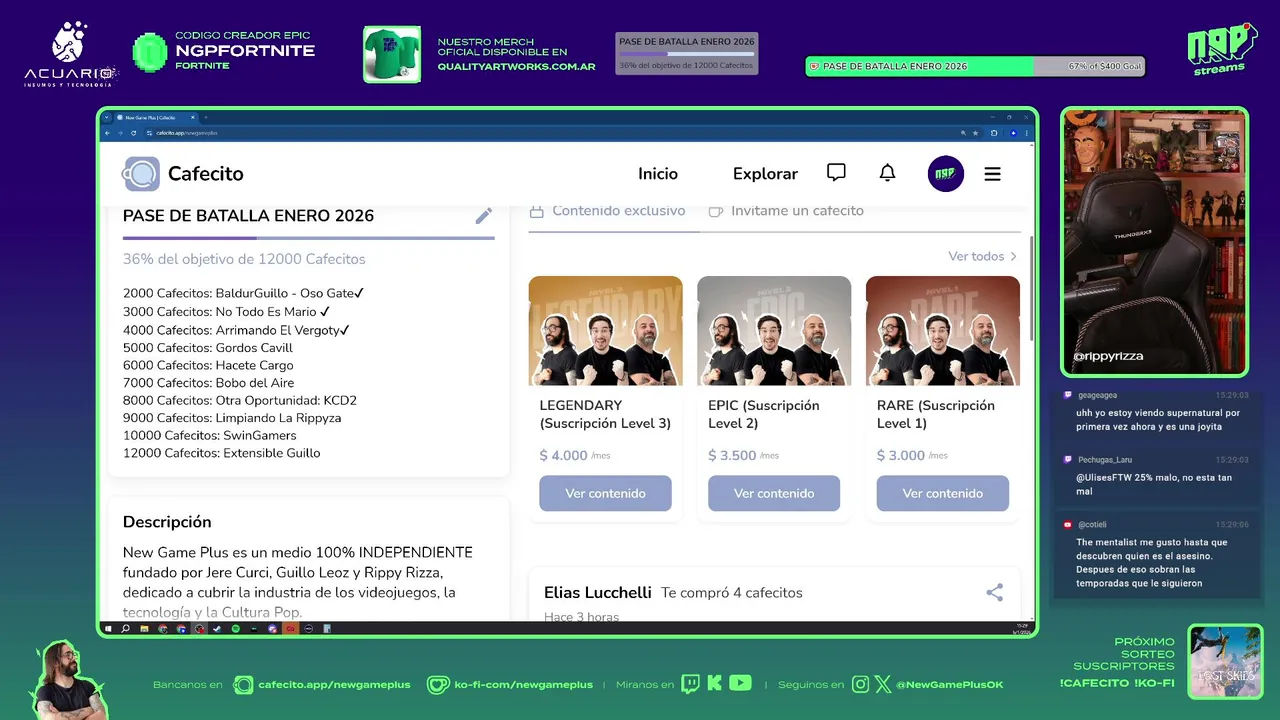Click the page vertical scrollbar
Screen dimensions: 1280x720
click(1030, 290)
